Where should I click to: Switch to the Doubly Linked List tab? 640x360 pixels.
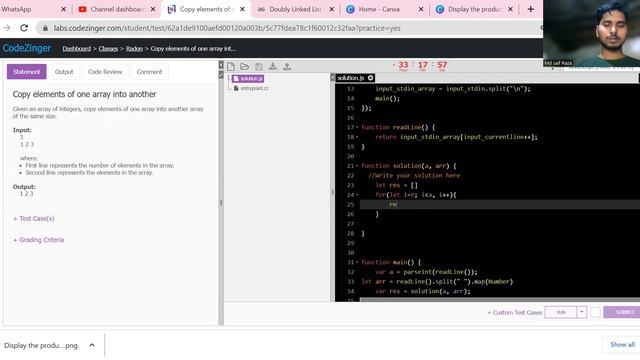(291, 9)
